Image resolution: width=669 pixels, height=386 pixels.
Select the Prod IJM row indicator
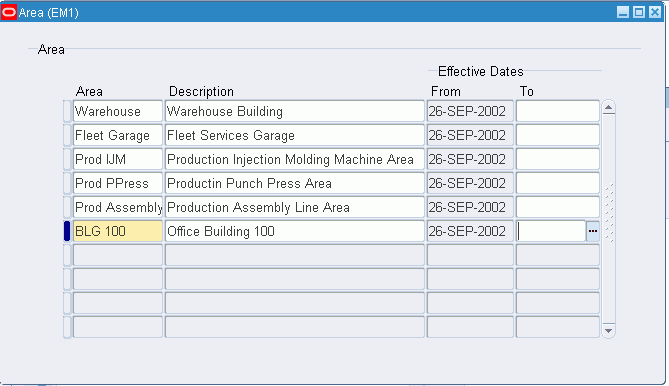click(x=67, y=159)
